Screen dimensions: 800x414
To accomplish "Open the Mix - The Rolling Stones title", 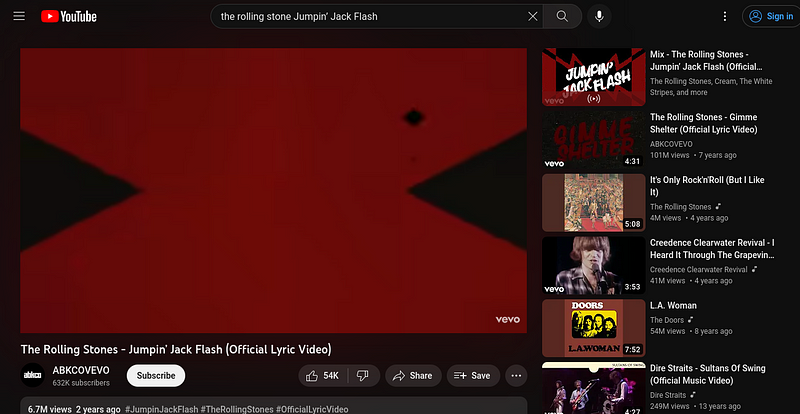I will (x=706, y=60).
